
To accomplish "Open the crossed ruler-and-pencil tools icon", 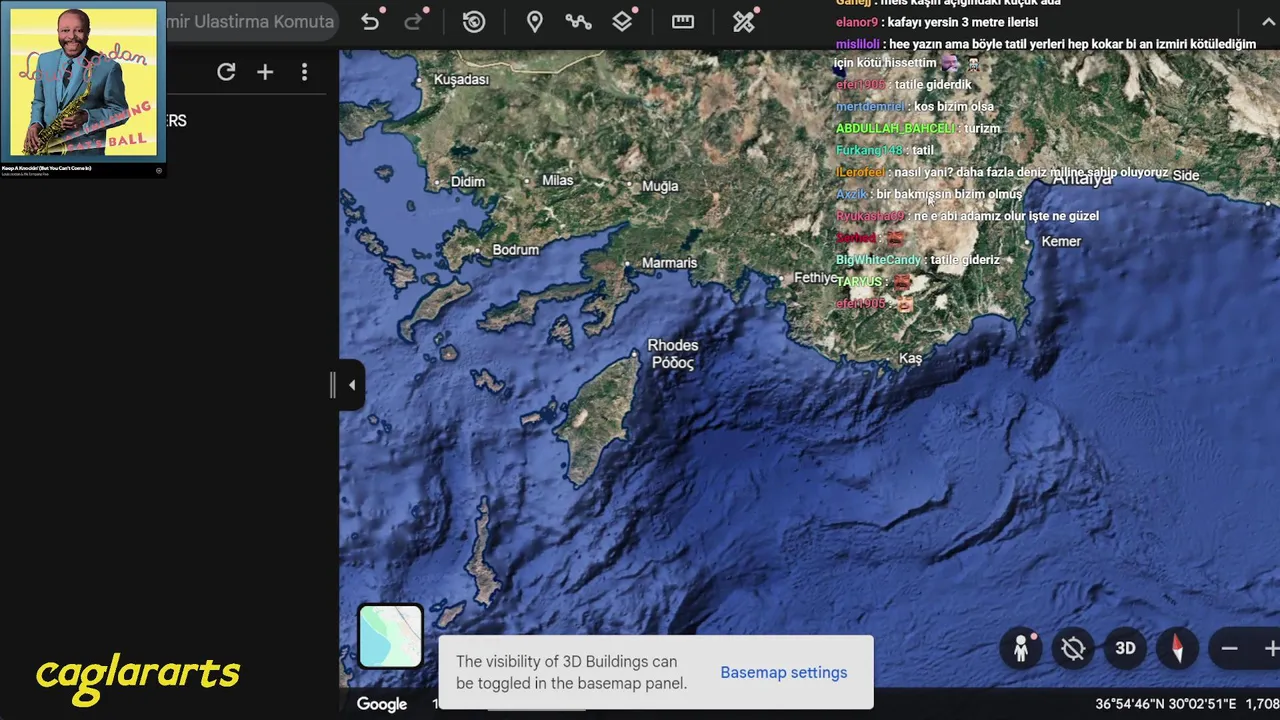I will click(x=744, y=21).
